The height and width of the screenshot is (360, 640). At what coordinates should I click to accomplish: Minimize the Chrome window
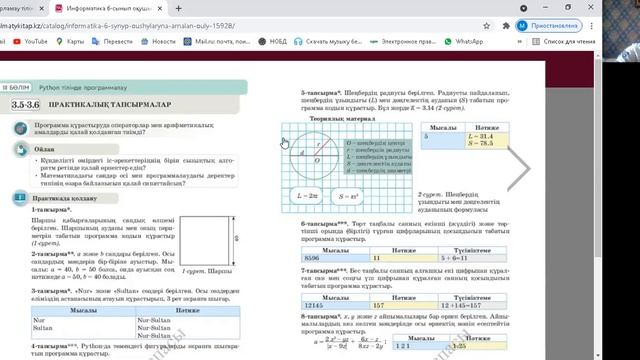coord(546,7)
